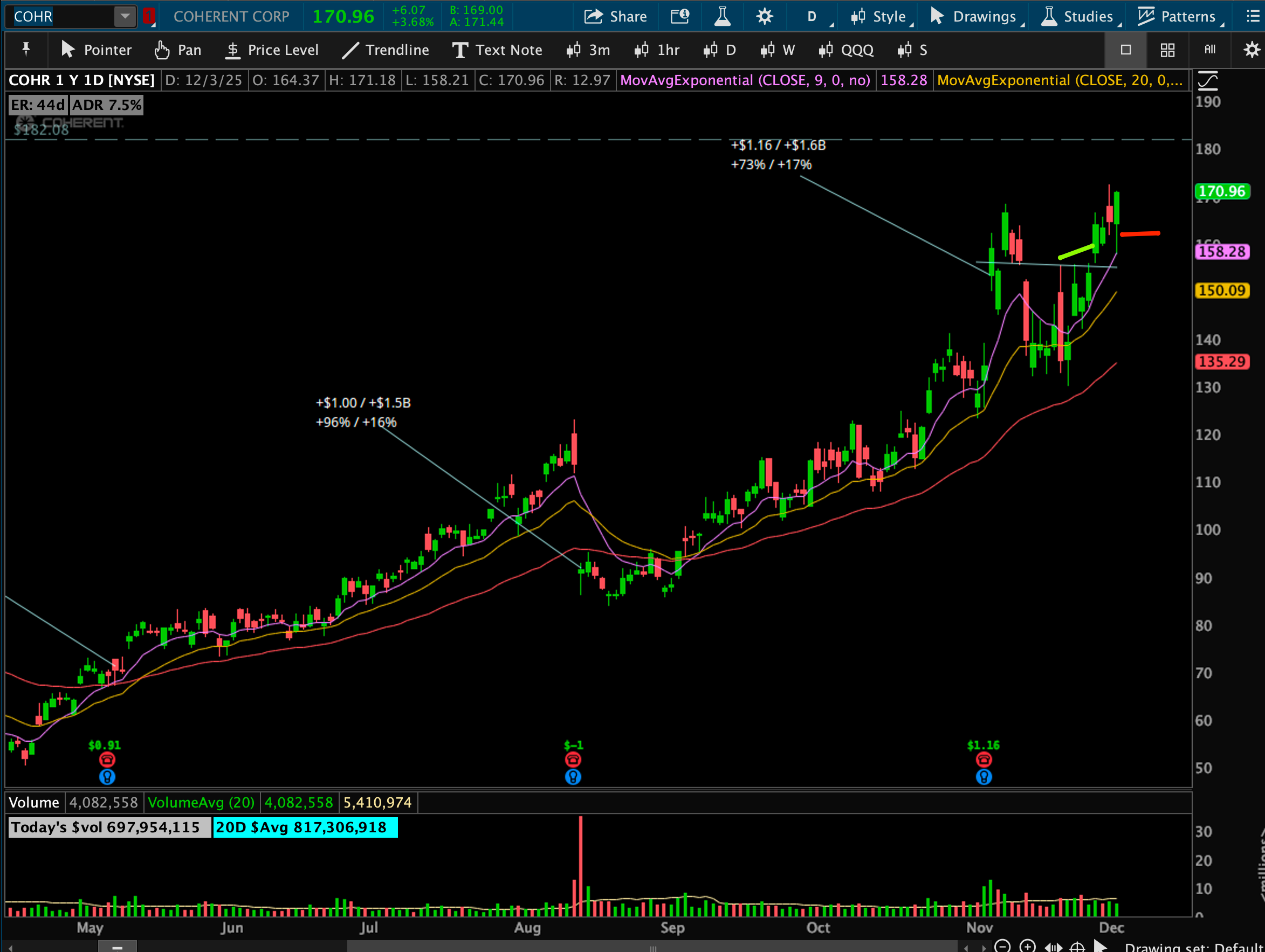This screenshot has height=952, width=1265.
Task: Open the COHR symbol dropdown arrow
Action: click(x=125, y=17)
